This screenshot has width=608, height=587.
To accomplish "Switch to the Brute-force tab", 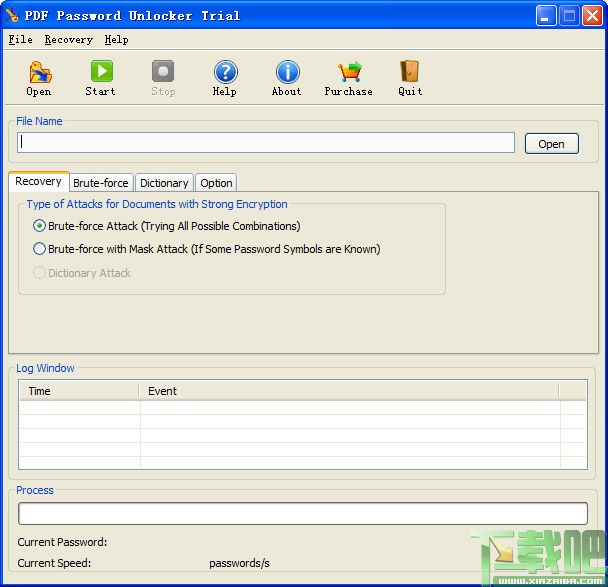I will tap(101, 183).
